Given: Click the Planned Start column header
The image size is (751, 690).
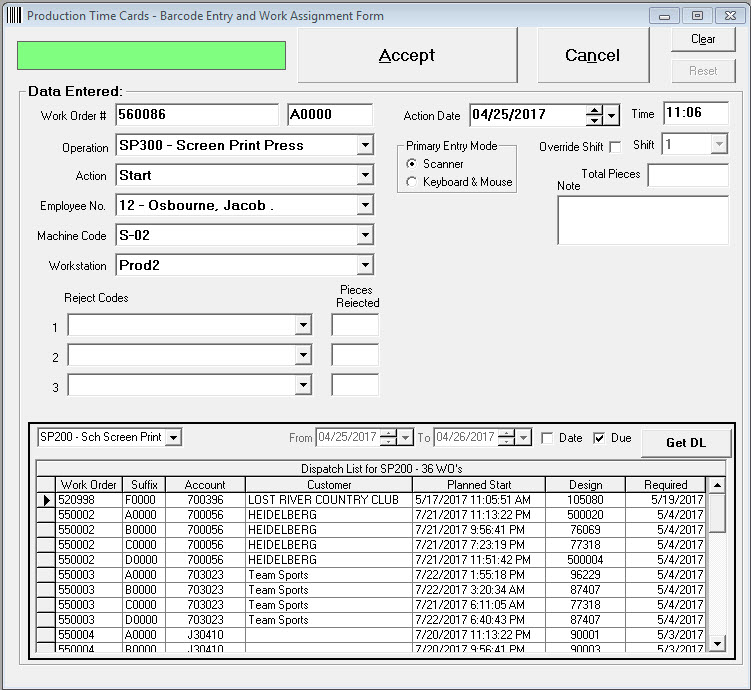Looking at the screenshot, I should point(479,485).
